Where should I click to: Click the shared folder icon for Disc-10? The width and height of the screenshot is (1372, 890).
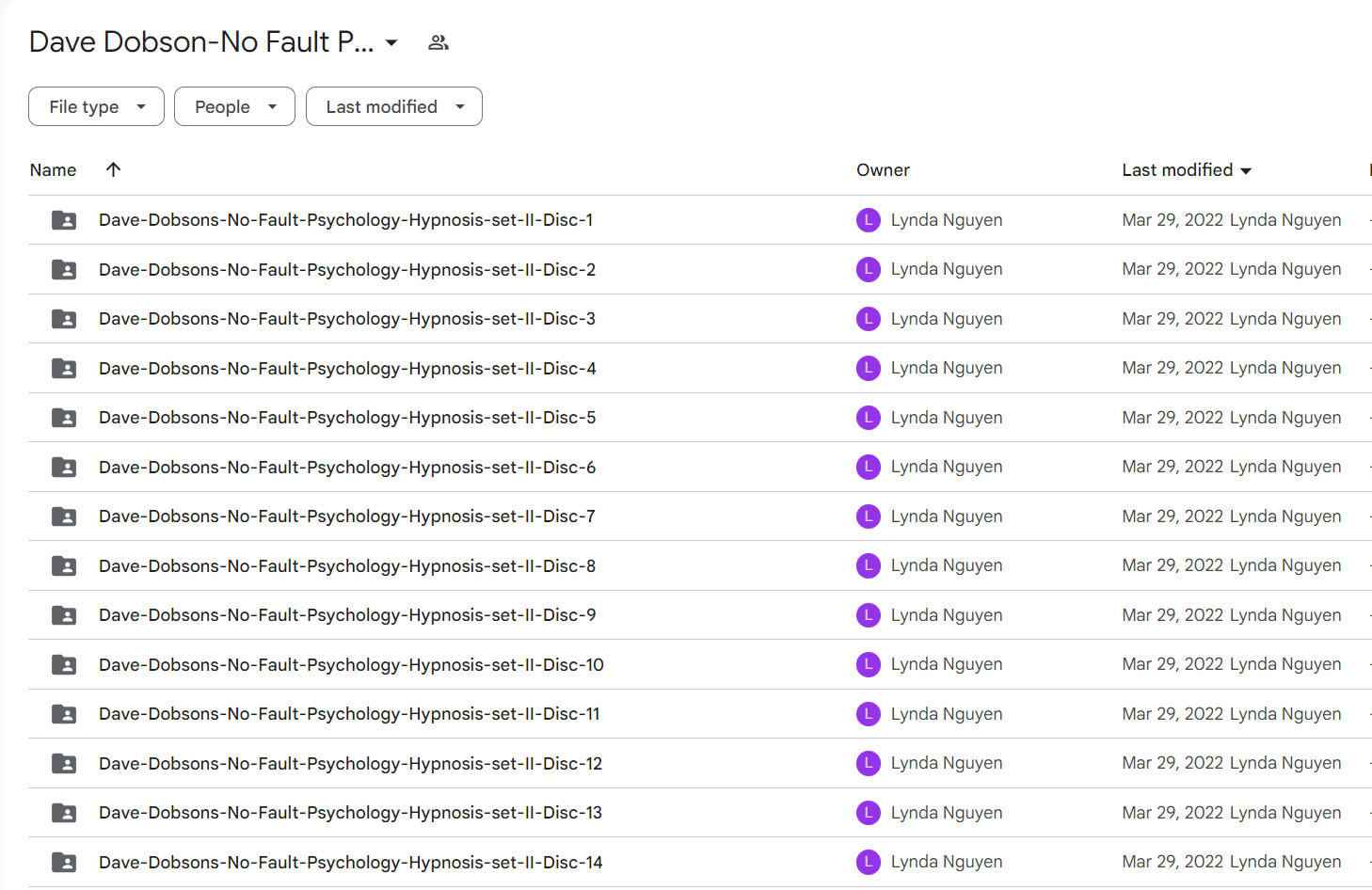[64, 664]
